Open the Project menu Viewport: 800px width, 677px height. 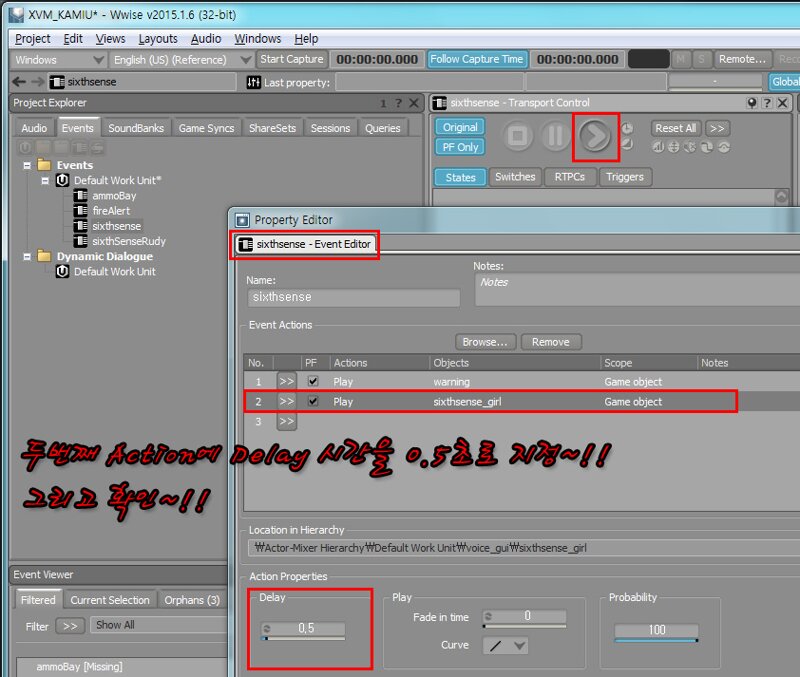tap(33, 39)
